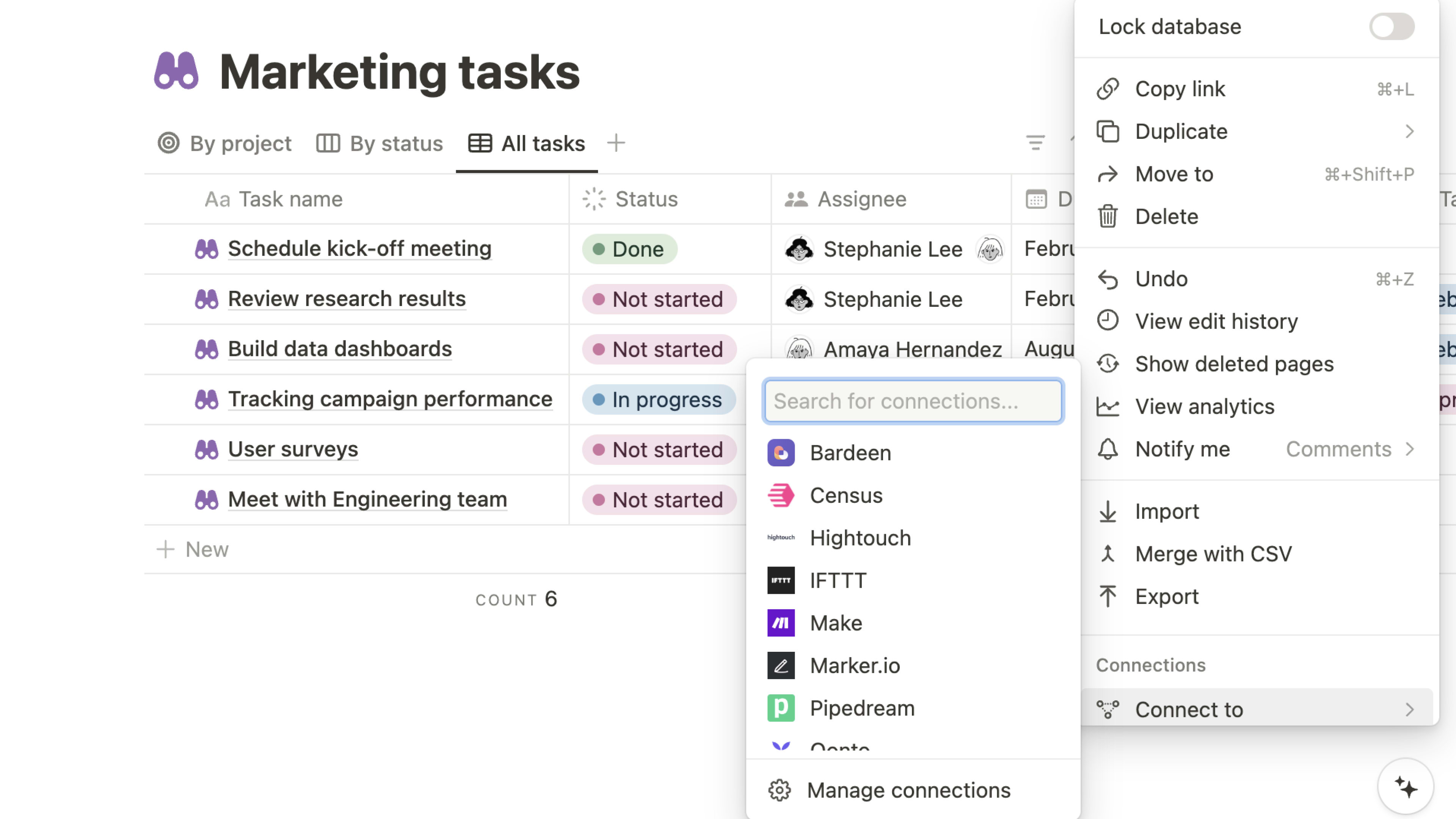This screenshot has width=1456, height=819.
Task: Click the filter icon
Action: 1035,143
